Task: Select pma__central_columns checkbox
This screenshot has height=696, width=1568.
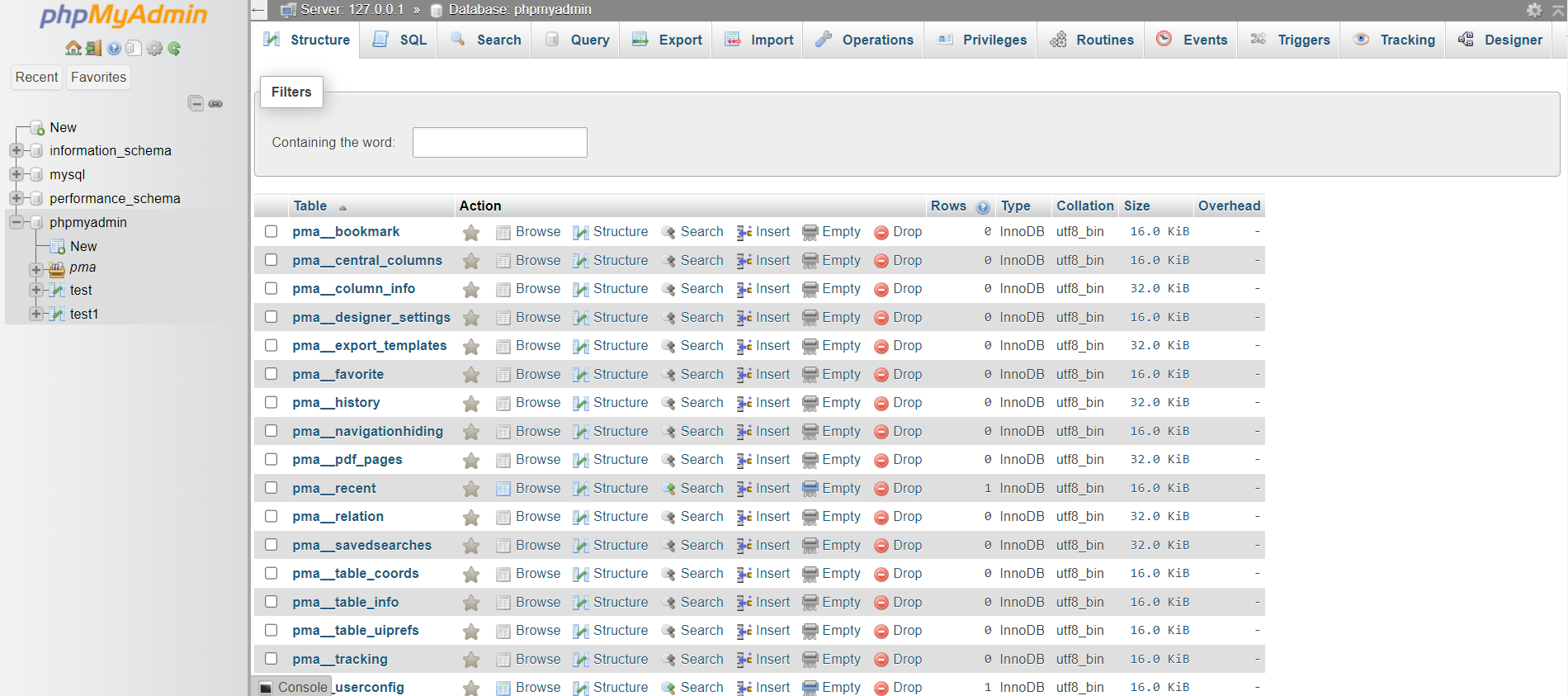Action: pyautogui.click(x=271, y=260)
